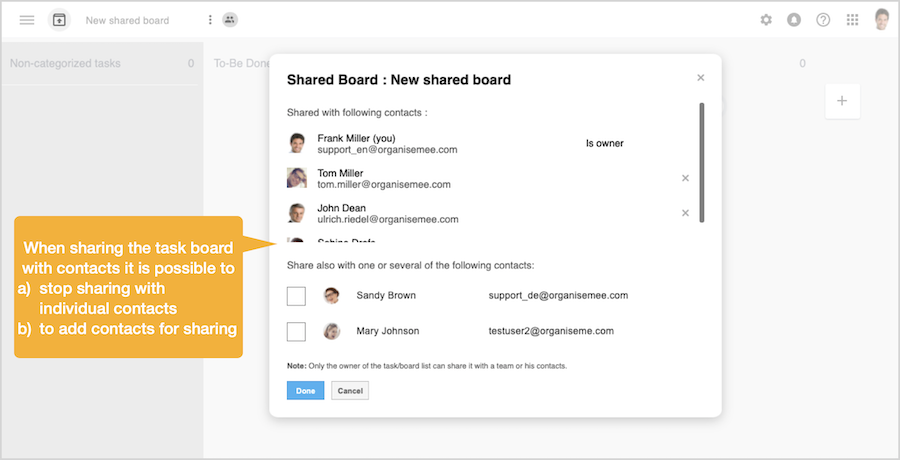Click the 'John Dean' name
The height and width of the screenshot is (460, 900).
tap(342, 208)
